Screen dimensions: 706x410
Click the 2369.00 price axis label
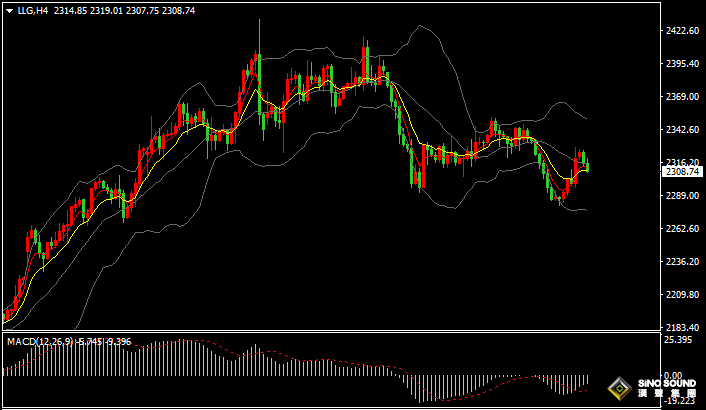(681, 97)
